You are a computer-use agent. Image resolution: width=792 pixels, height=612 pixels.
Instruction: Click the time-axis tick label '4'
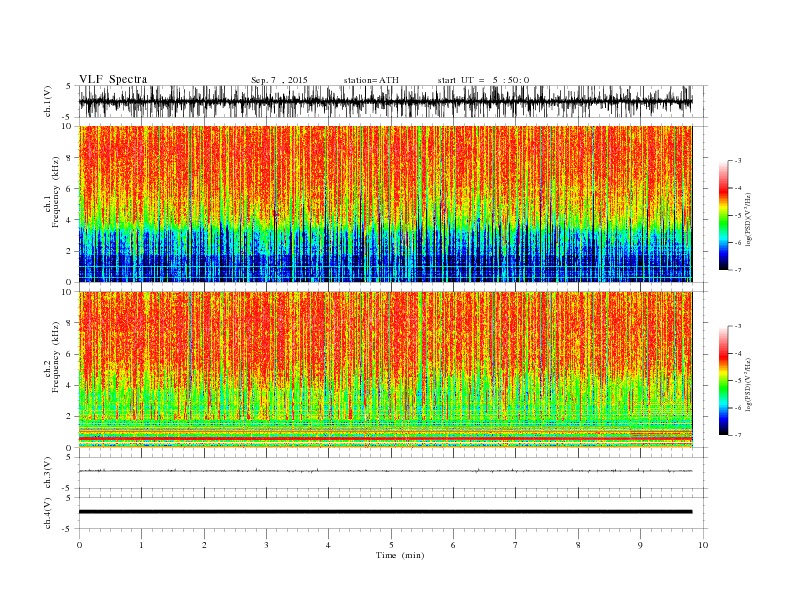point(328,545)
